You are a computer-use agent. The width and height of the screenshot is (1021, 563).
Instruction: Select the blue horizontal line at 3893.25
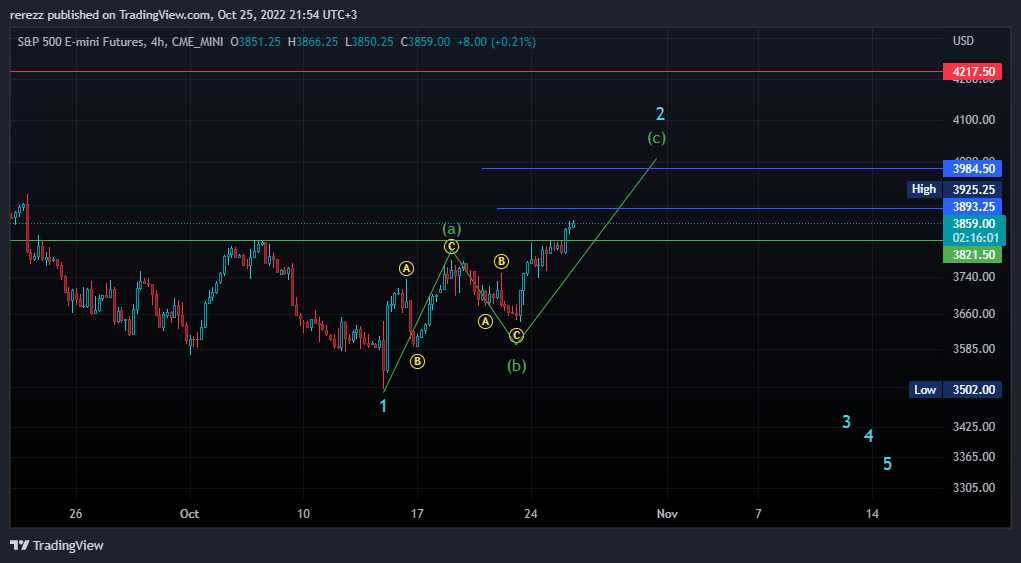point(720,208)
